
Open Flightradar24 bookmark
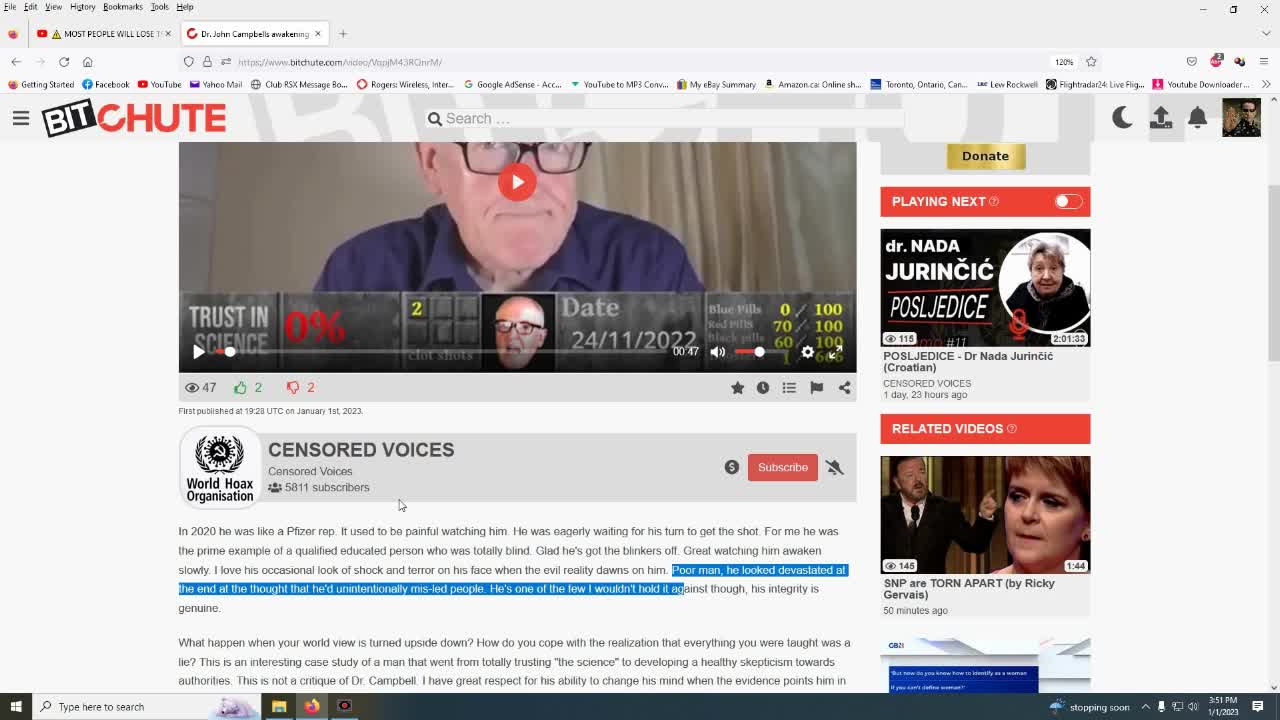(x=1095, y=84)
